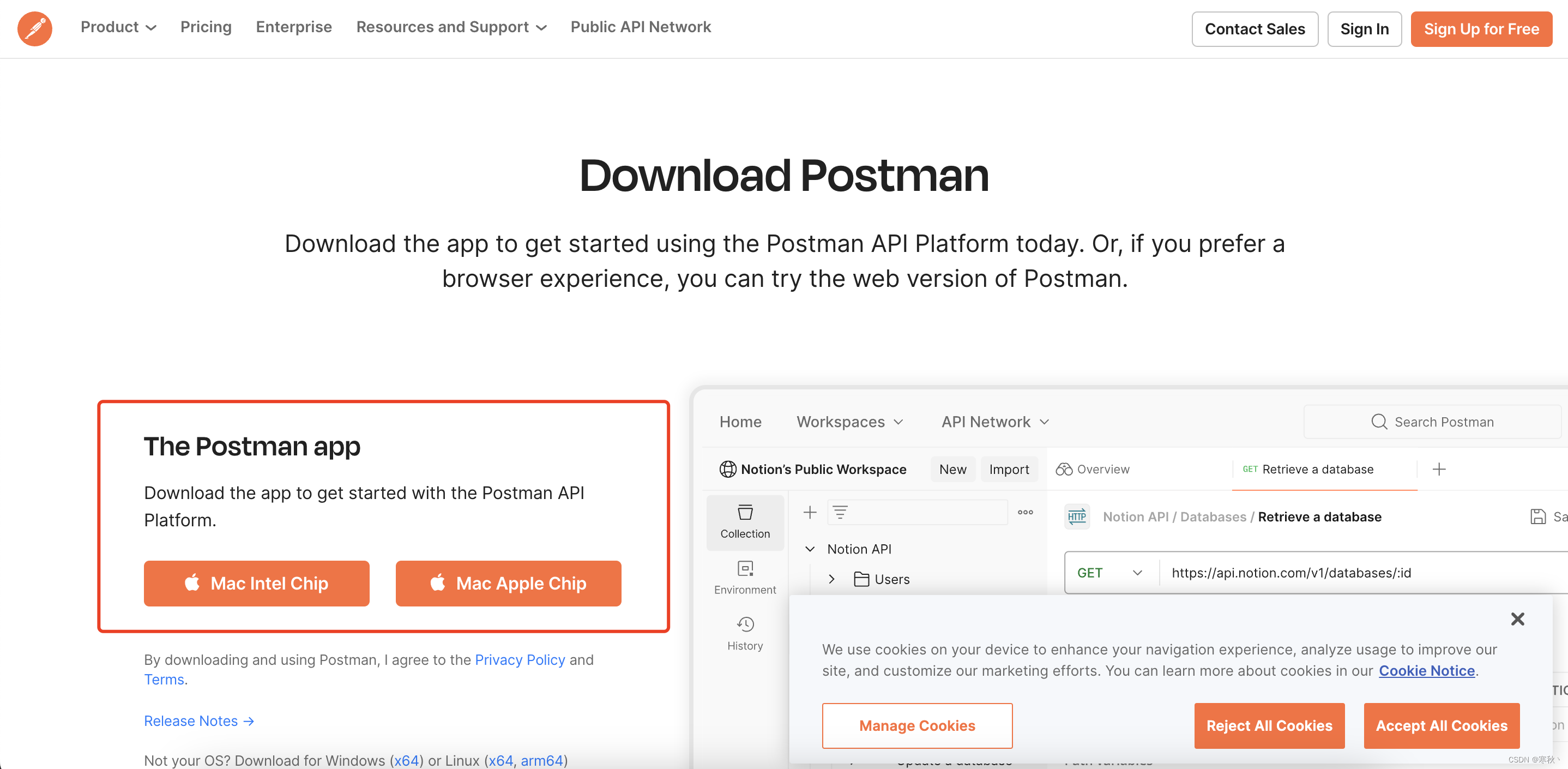
Task: Click the Manage Cookies button
Action: [916, 725]
